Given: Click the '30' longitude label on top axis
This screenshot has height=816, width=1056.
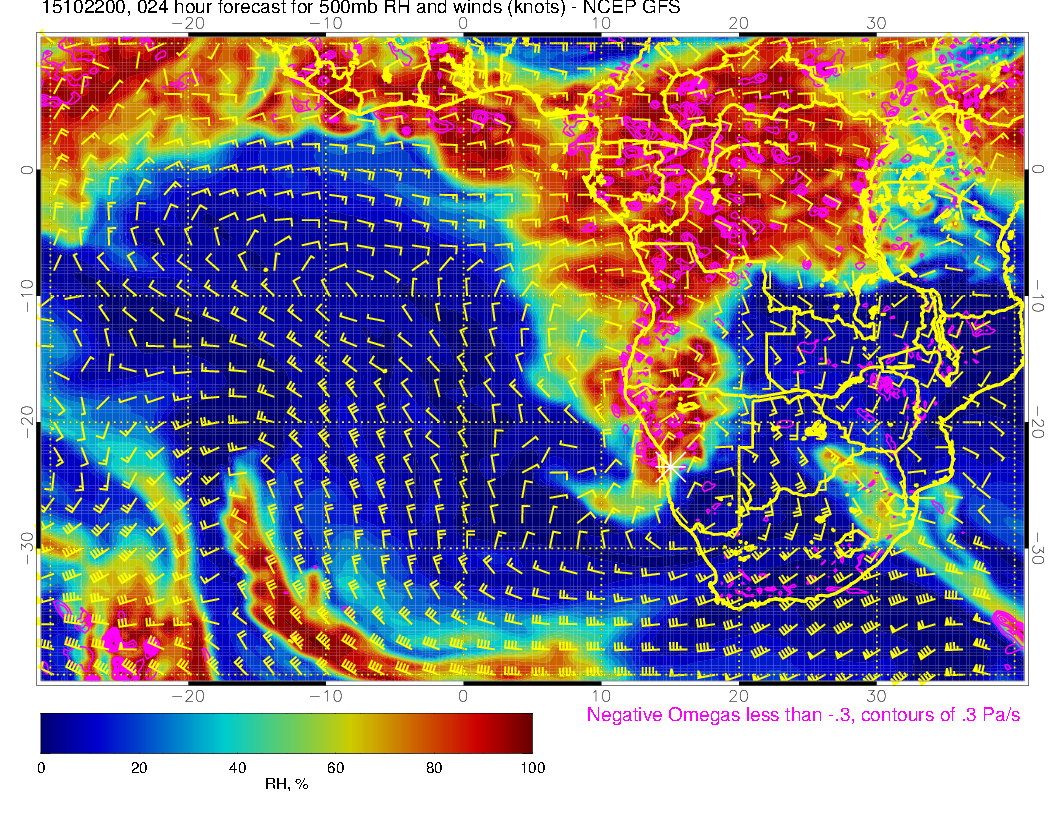Looking at the screenshot, I should pyautogui.click(x=876, y=23).
